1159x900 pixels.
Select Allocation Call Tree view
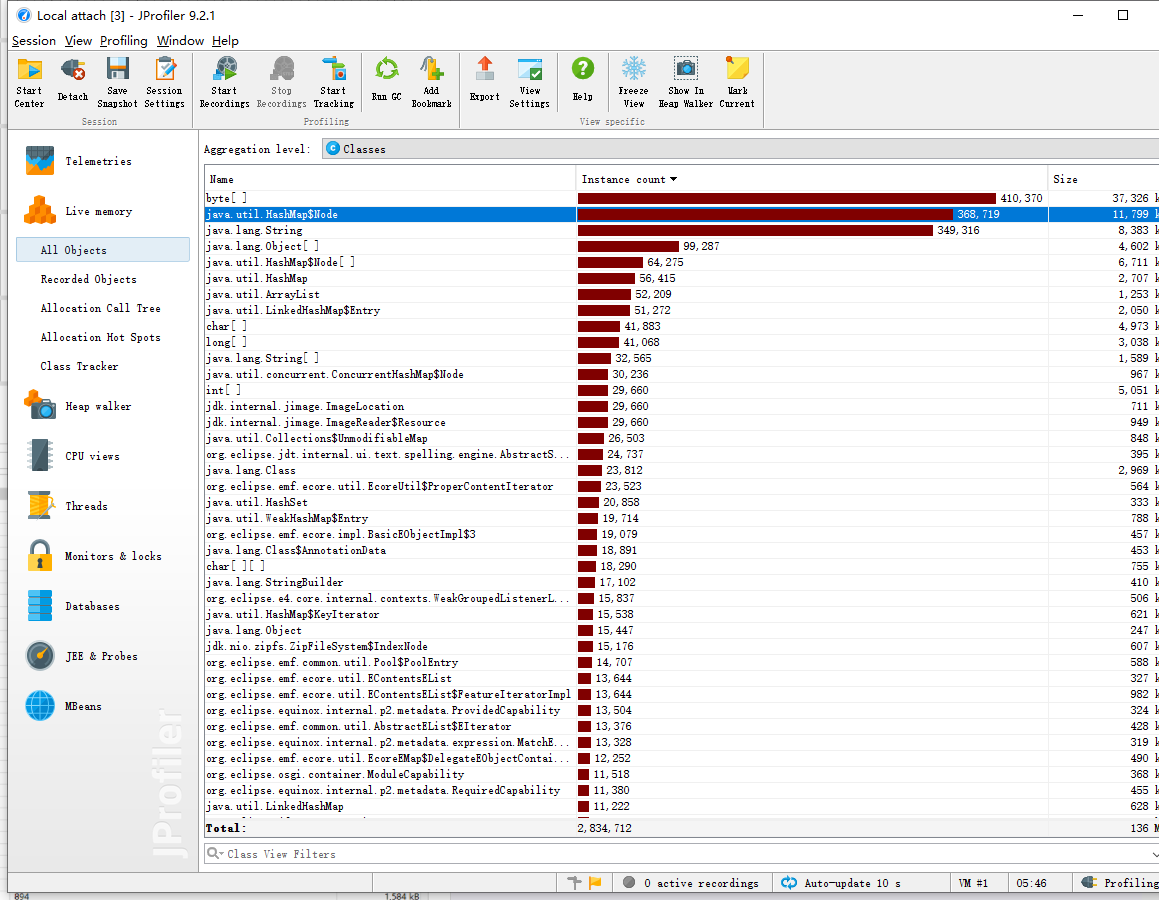[x=101, y=308]
